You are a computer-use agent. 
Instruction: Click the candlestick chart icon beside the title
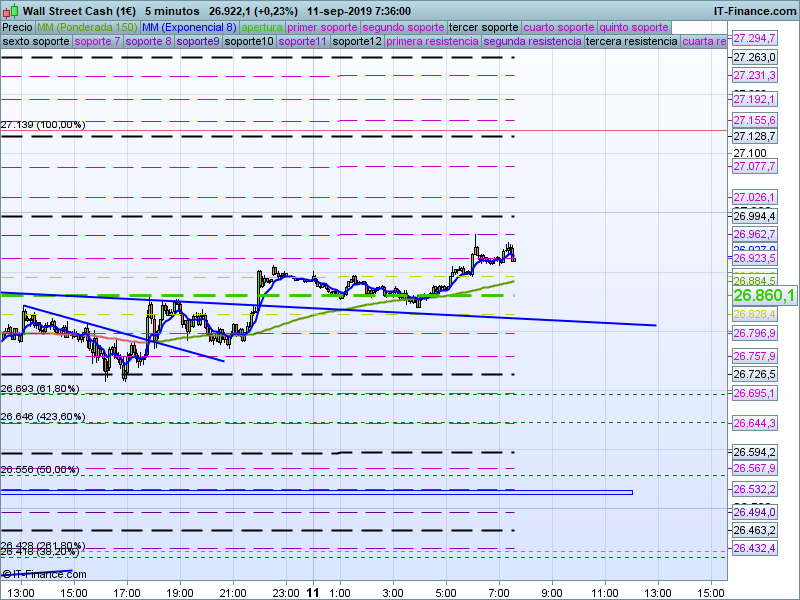10,11
